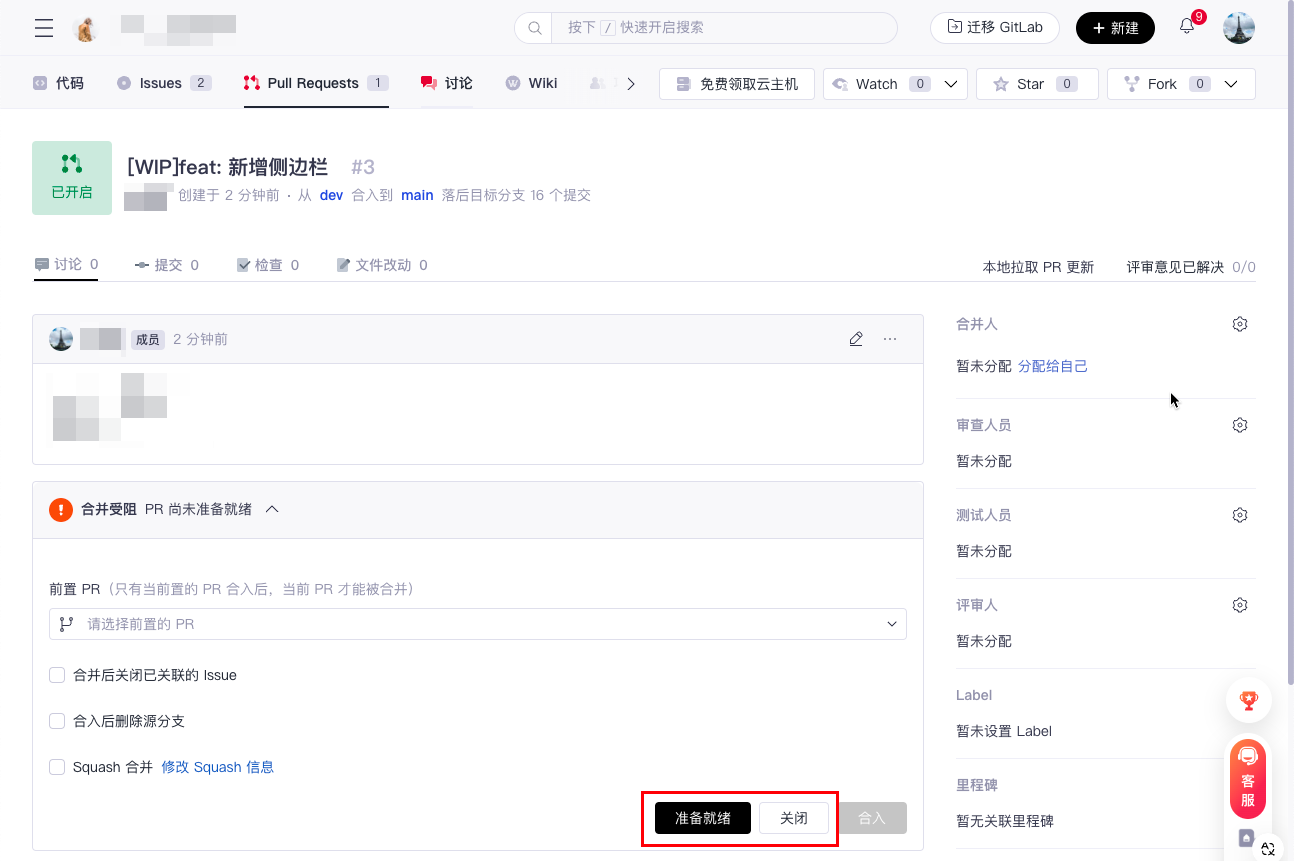1294x861 pixels.
Task: Toggle the Squash 合并 checkbox
Action: click(57, 767)
